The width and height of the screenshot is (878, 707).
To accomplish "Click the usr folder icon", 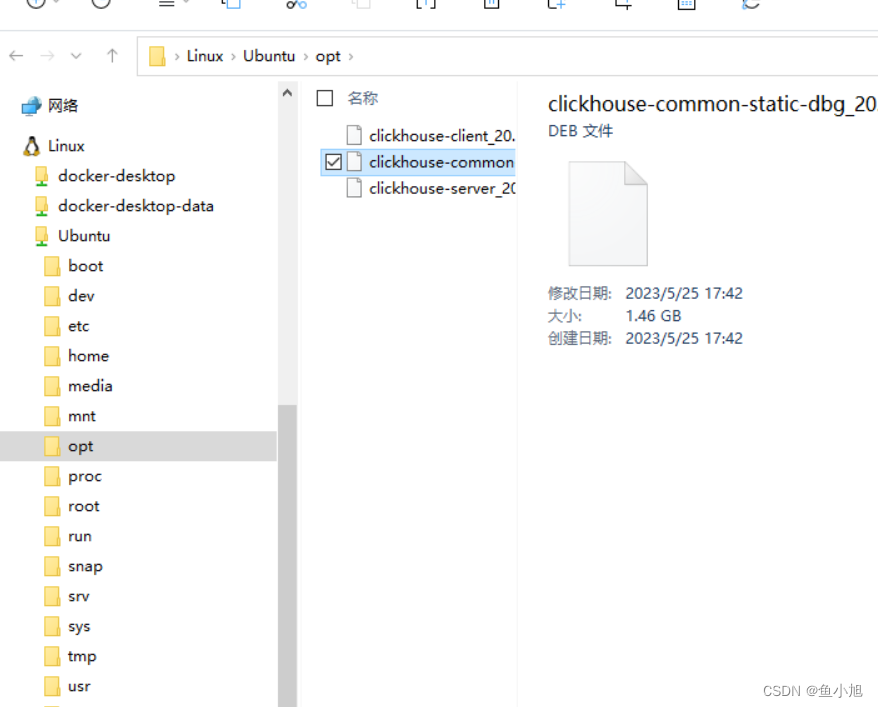I will point(52,686).
